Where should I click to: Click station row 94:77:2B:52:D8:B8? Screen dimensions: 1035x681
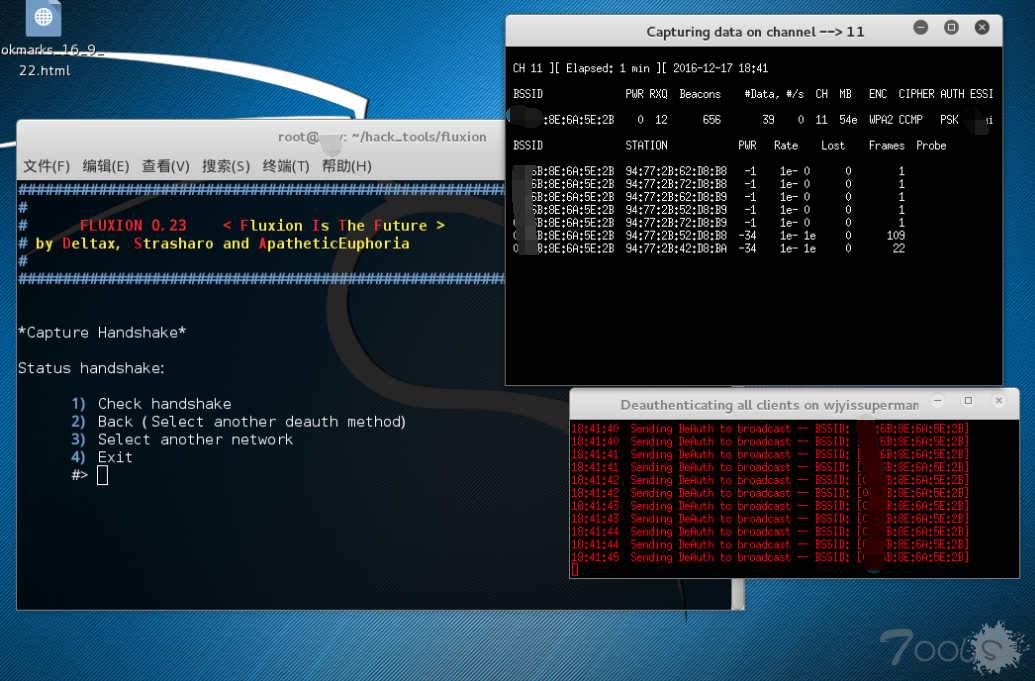[x=708, y=236]
